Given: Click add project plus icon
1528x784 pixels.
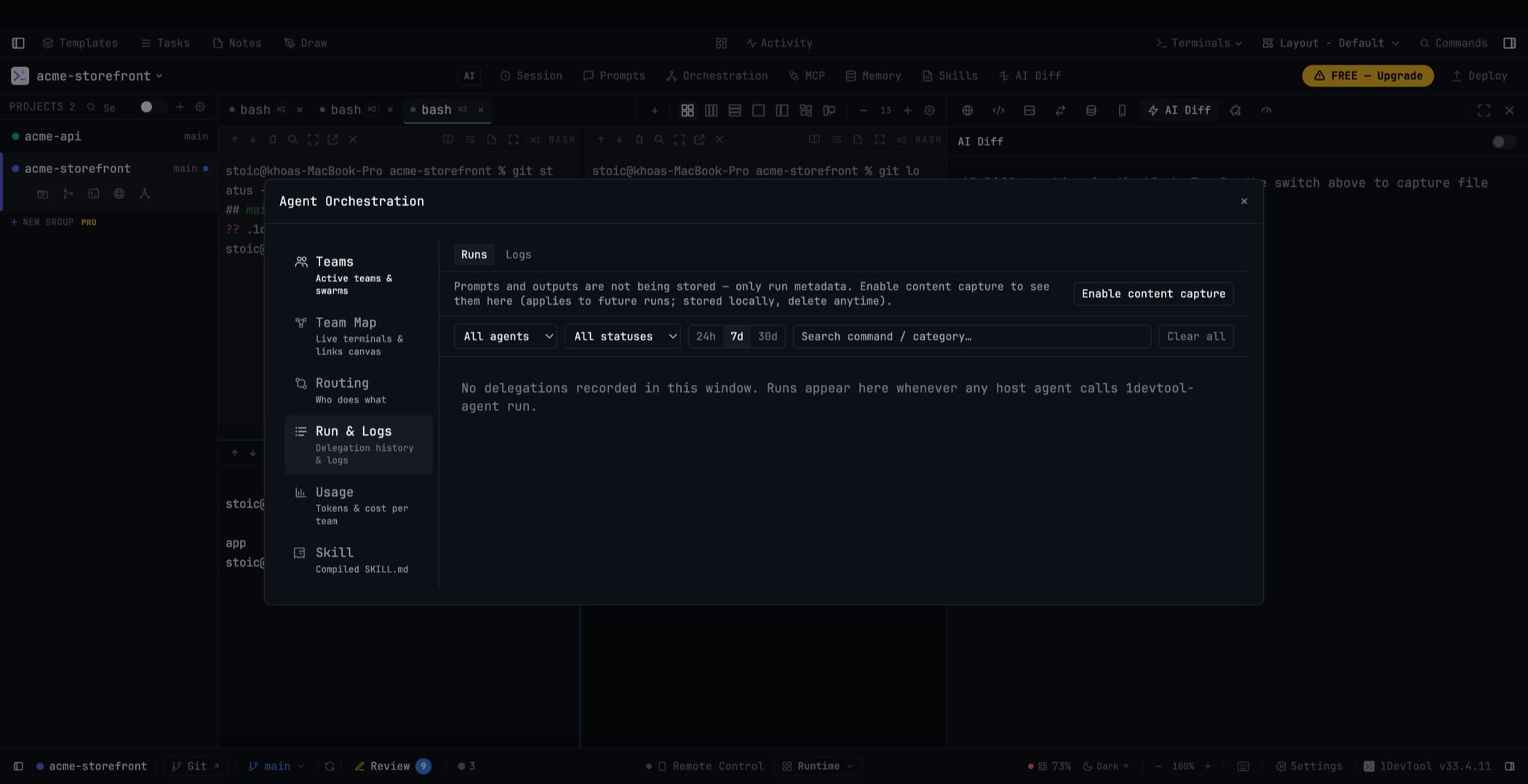Looking at the screenshot, I should [180, 107].
